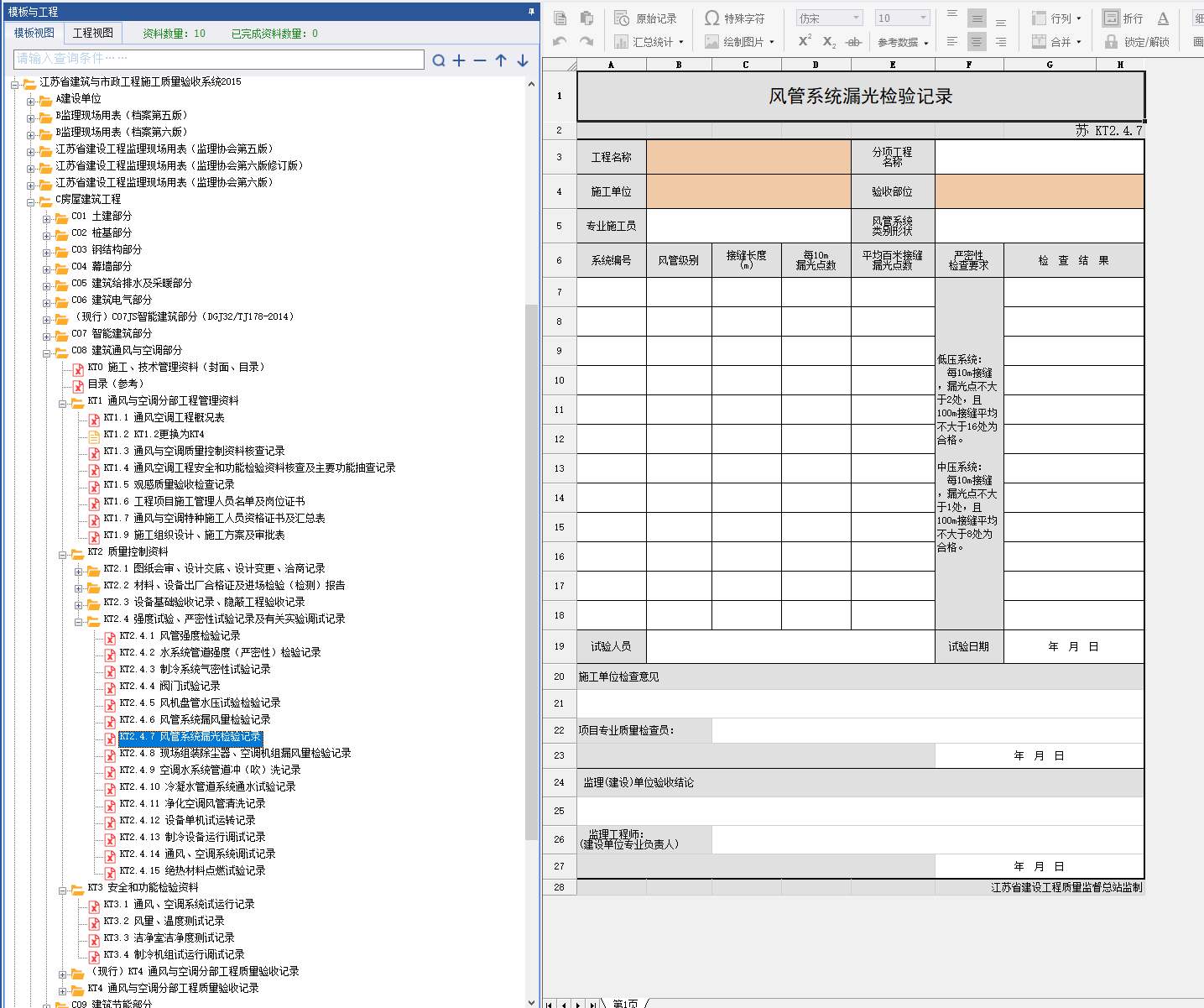
Task: Align text left horizontally
Action: click(x=952, y=41)
